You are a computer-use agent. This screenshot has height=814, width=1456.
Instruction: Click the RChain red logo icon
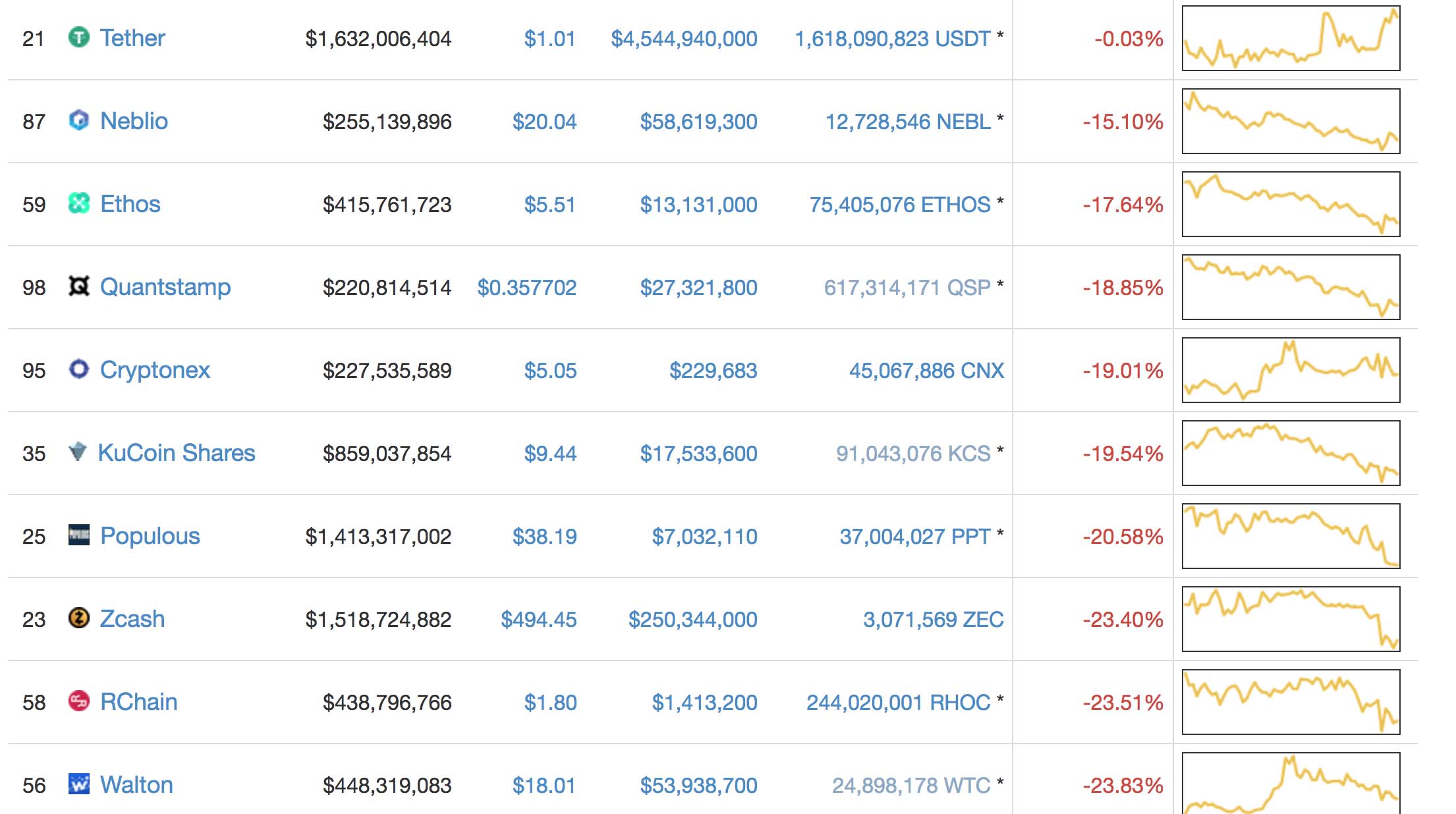pyautogui.click(x=78, y=701)
